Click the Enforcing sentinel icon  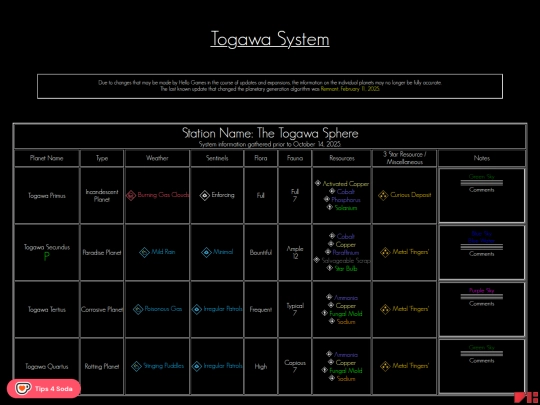(205, 195)
